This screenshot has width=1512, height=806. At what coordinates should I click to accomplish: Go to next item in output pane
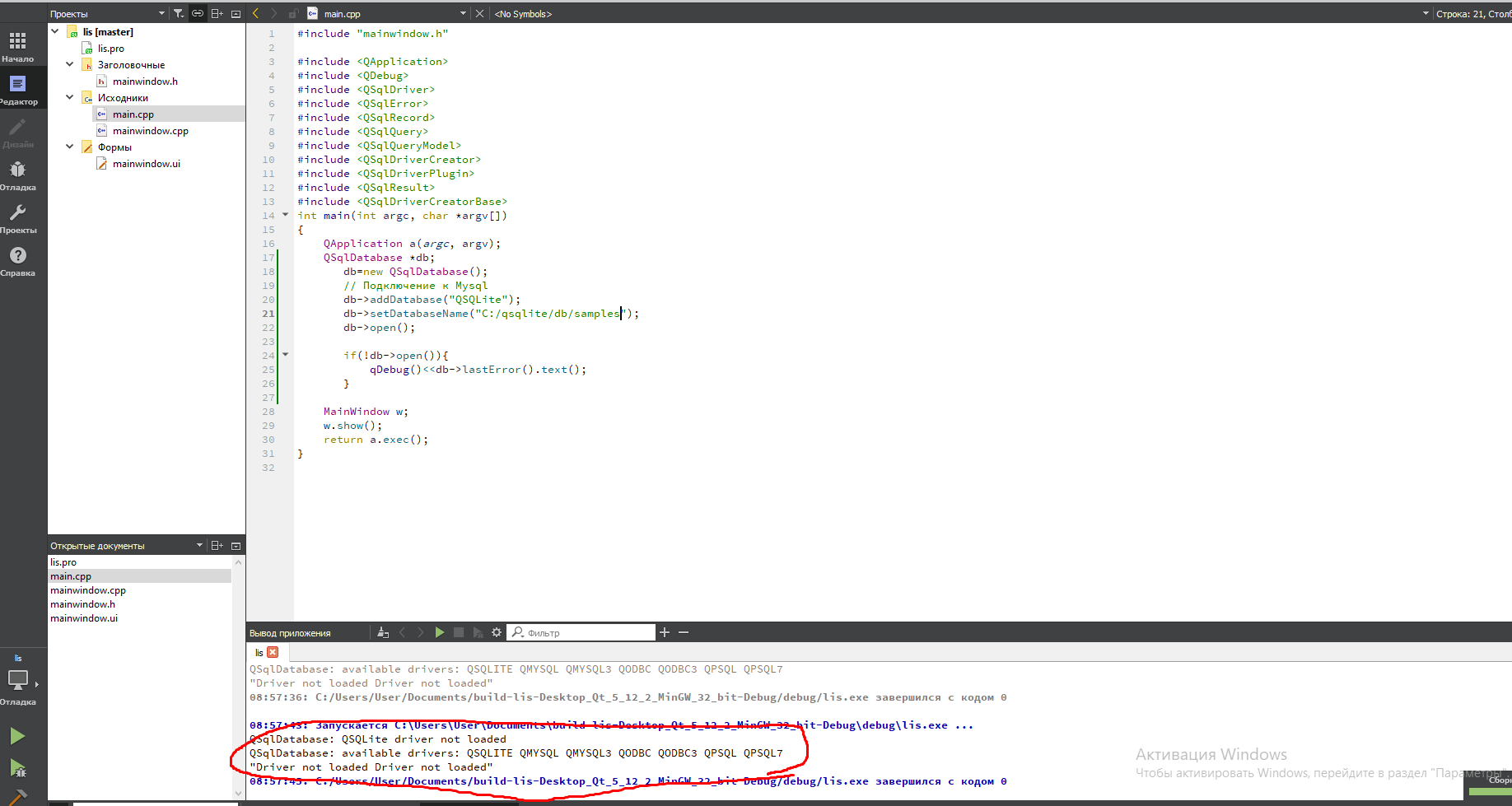pos(420,632)
